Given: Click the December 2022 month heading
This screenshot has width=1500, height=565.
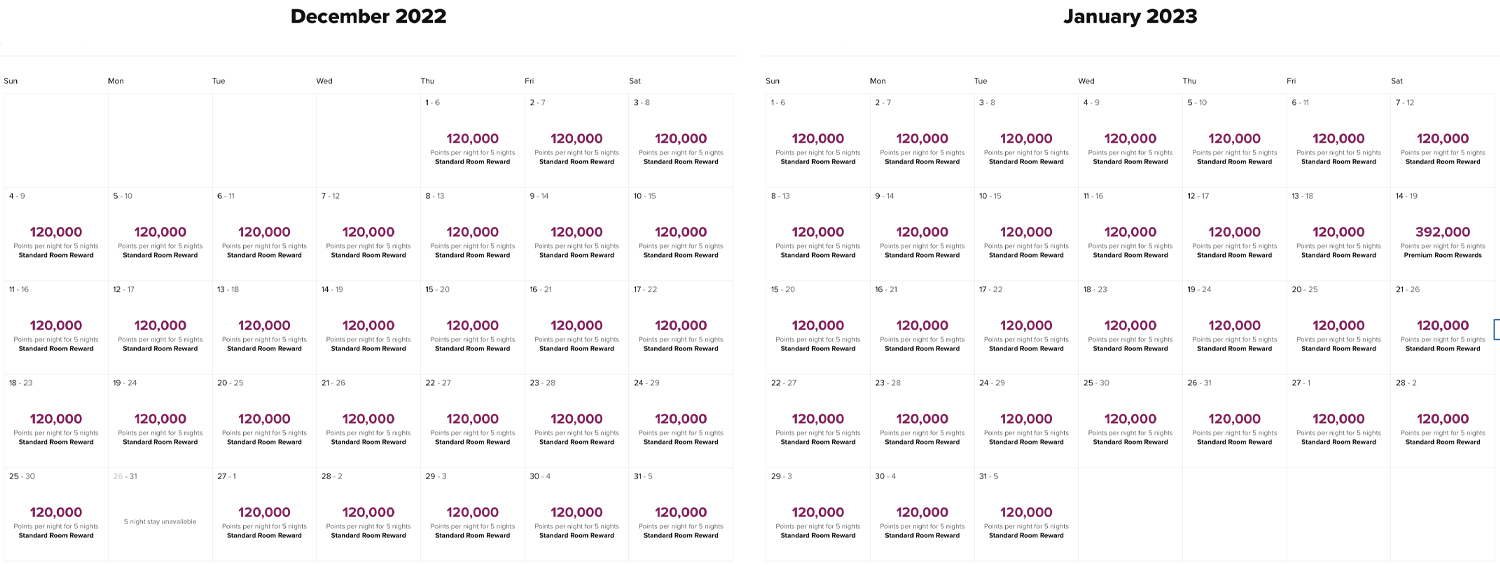Looking at the screenshot, I should pos(369,16).
